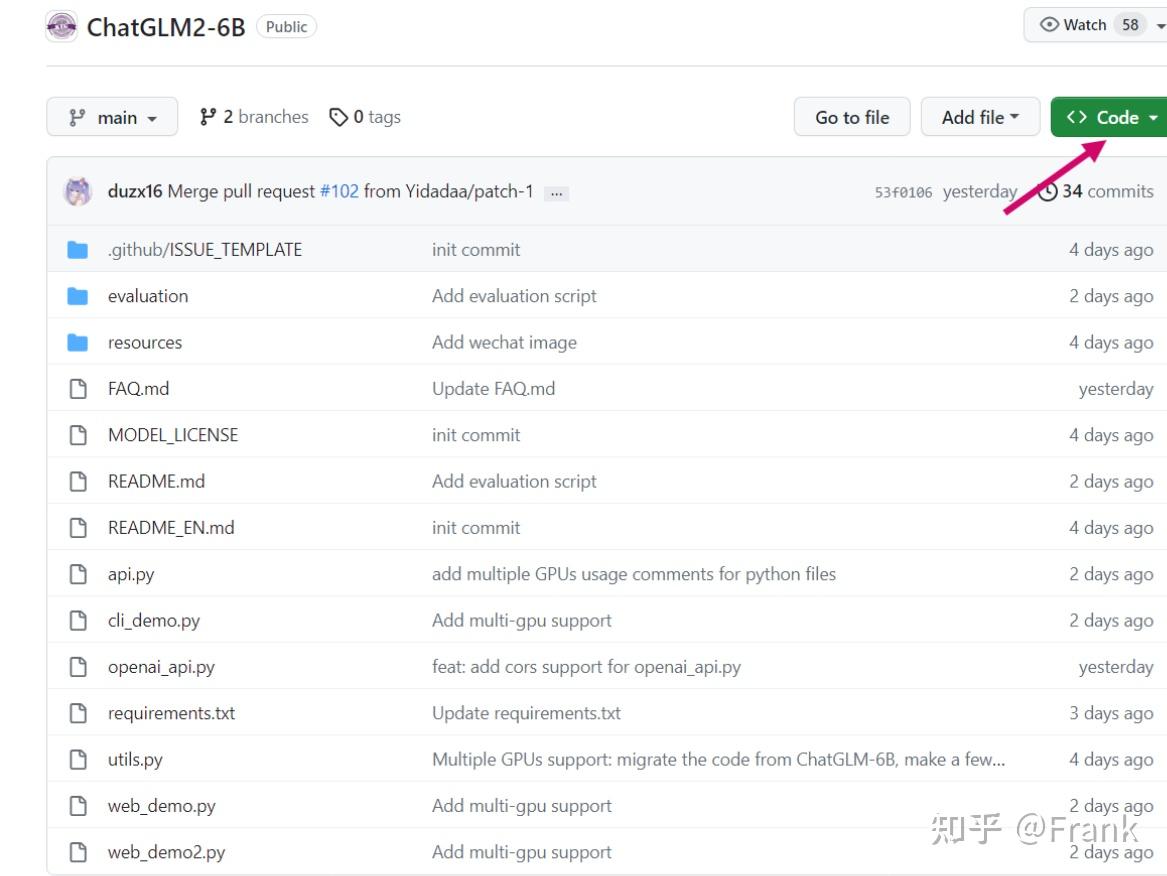Click the MODEL_LICENSE file icon
Screen dimensions: 1167x876
click(x=78, y=435)
